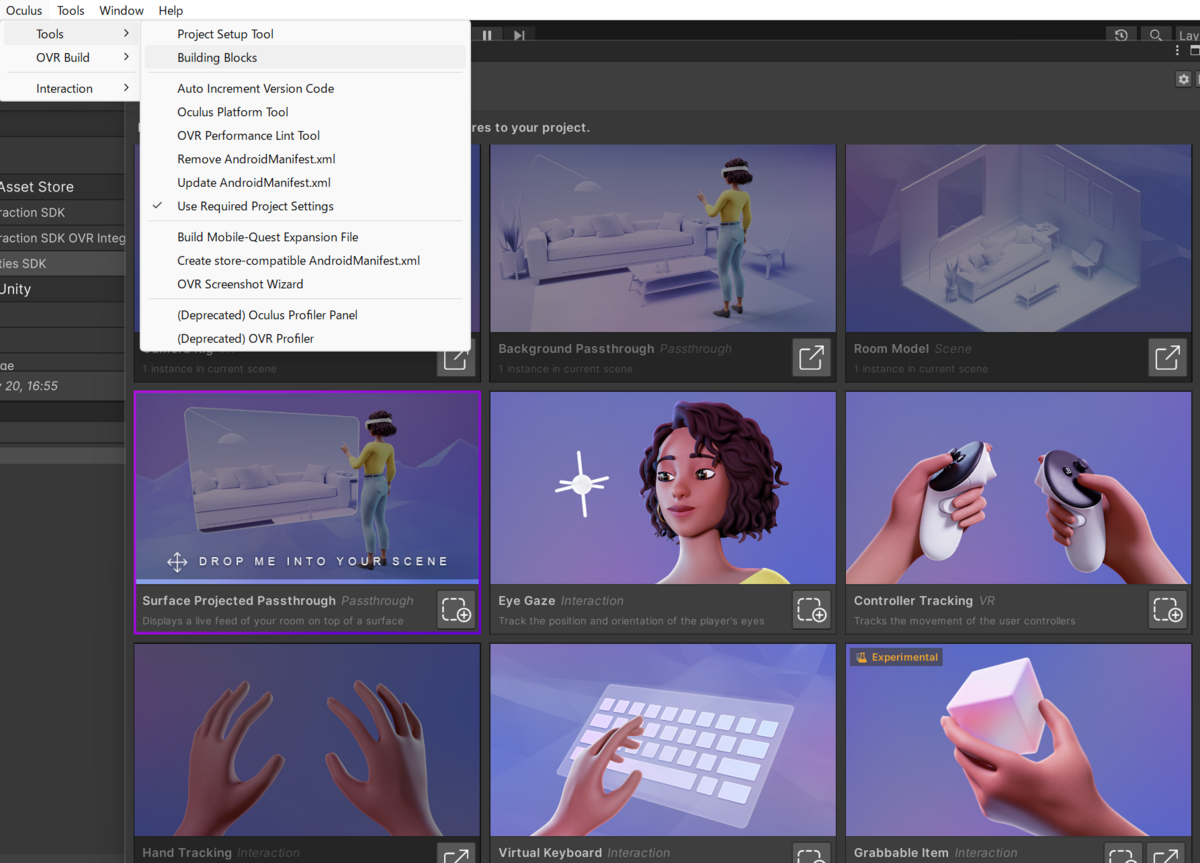1200x863 pixels.
Task: Click 'Displays a live feed of your room' description
Action: tap(273, 621)
